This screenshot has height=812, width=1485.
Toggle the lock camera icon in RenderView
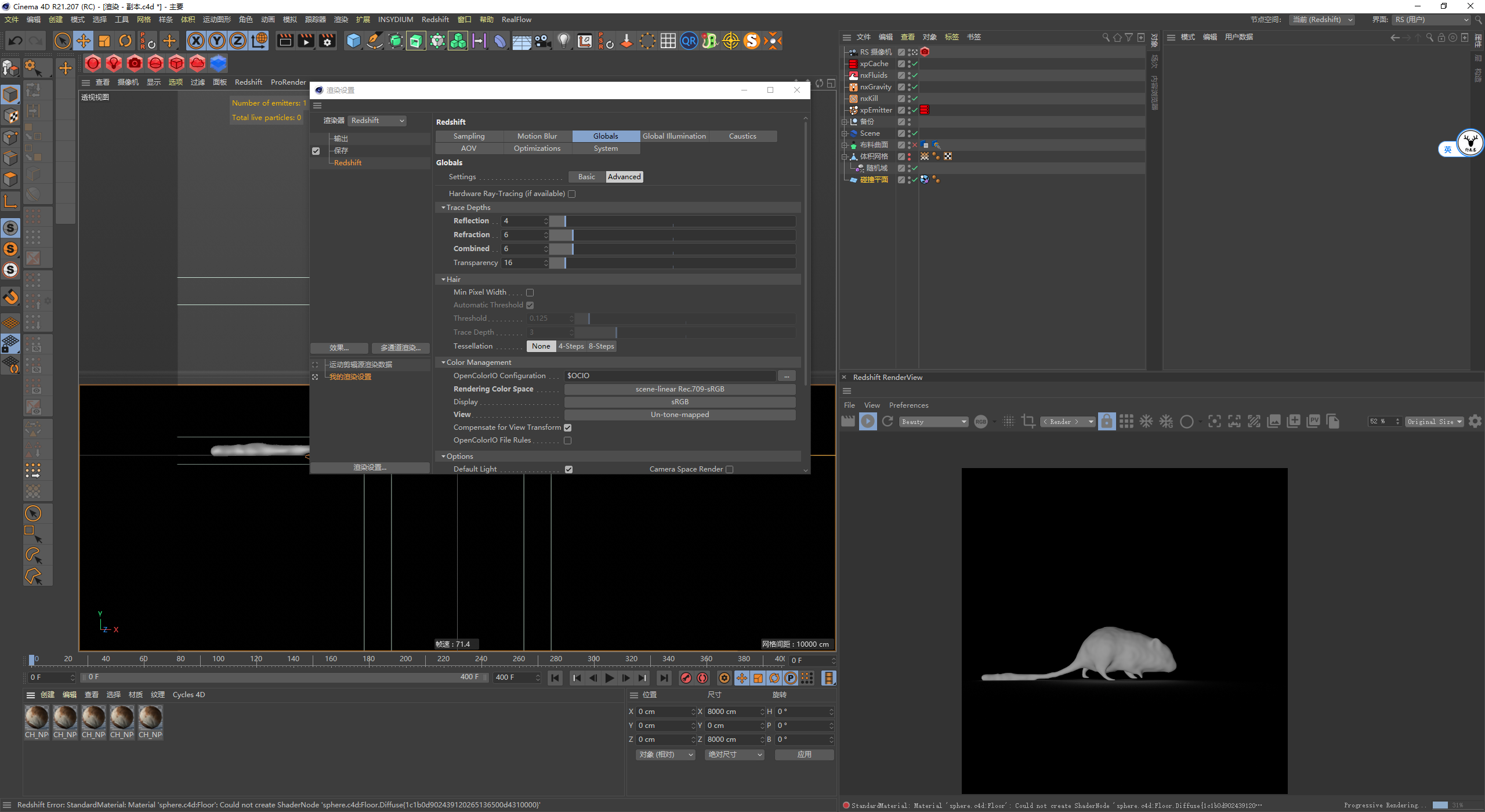[1107, 422]
